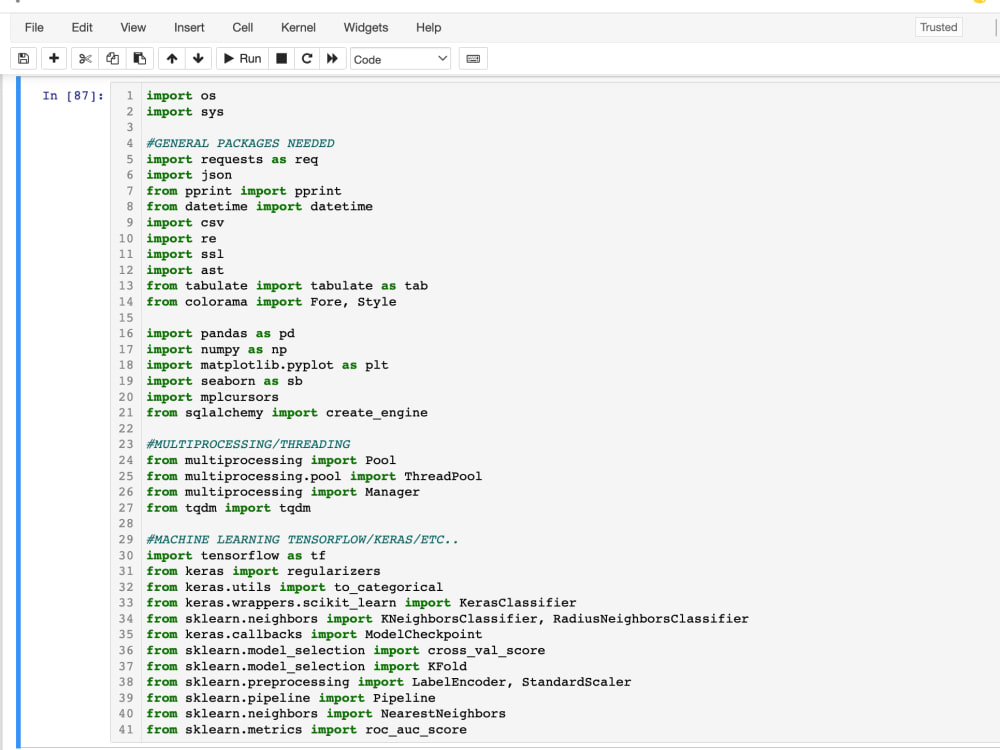
Task: Click the 'import json' line
Action: click(x=189, y=175)
